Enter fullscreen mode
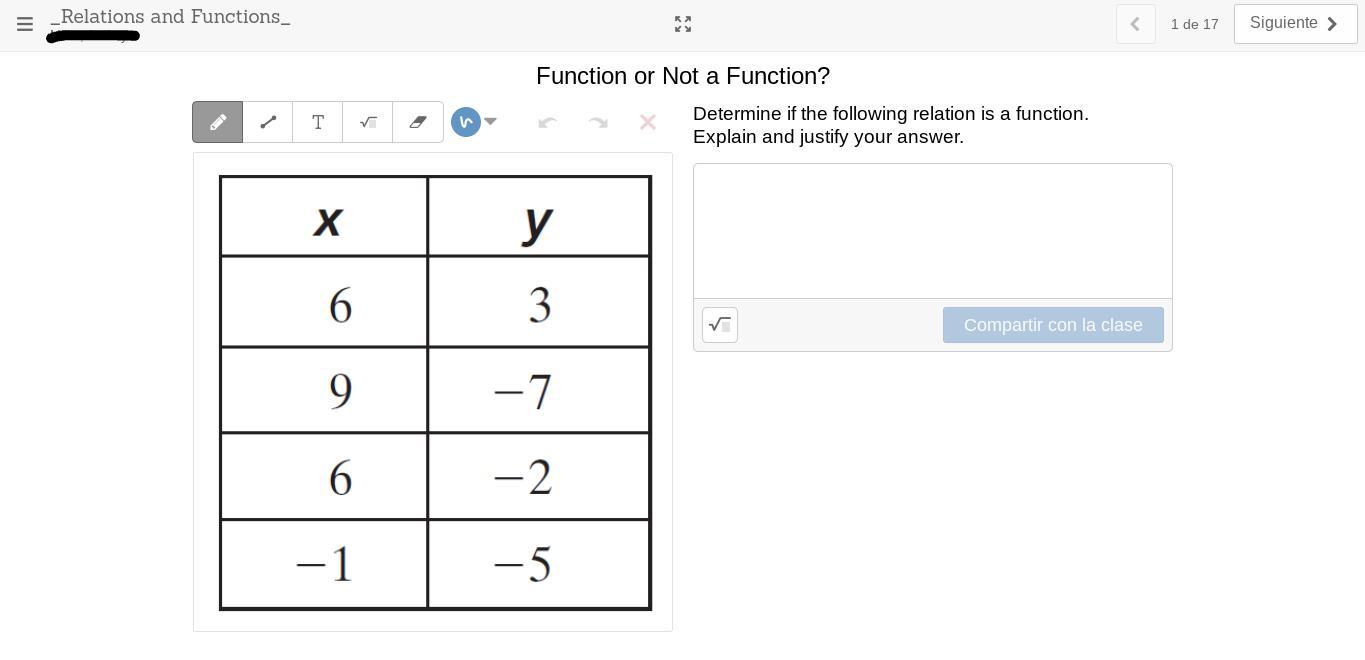The image size is (1365, 660). point(683,24)
